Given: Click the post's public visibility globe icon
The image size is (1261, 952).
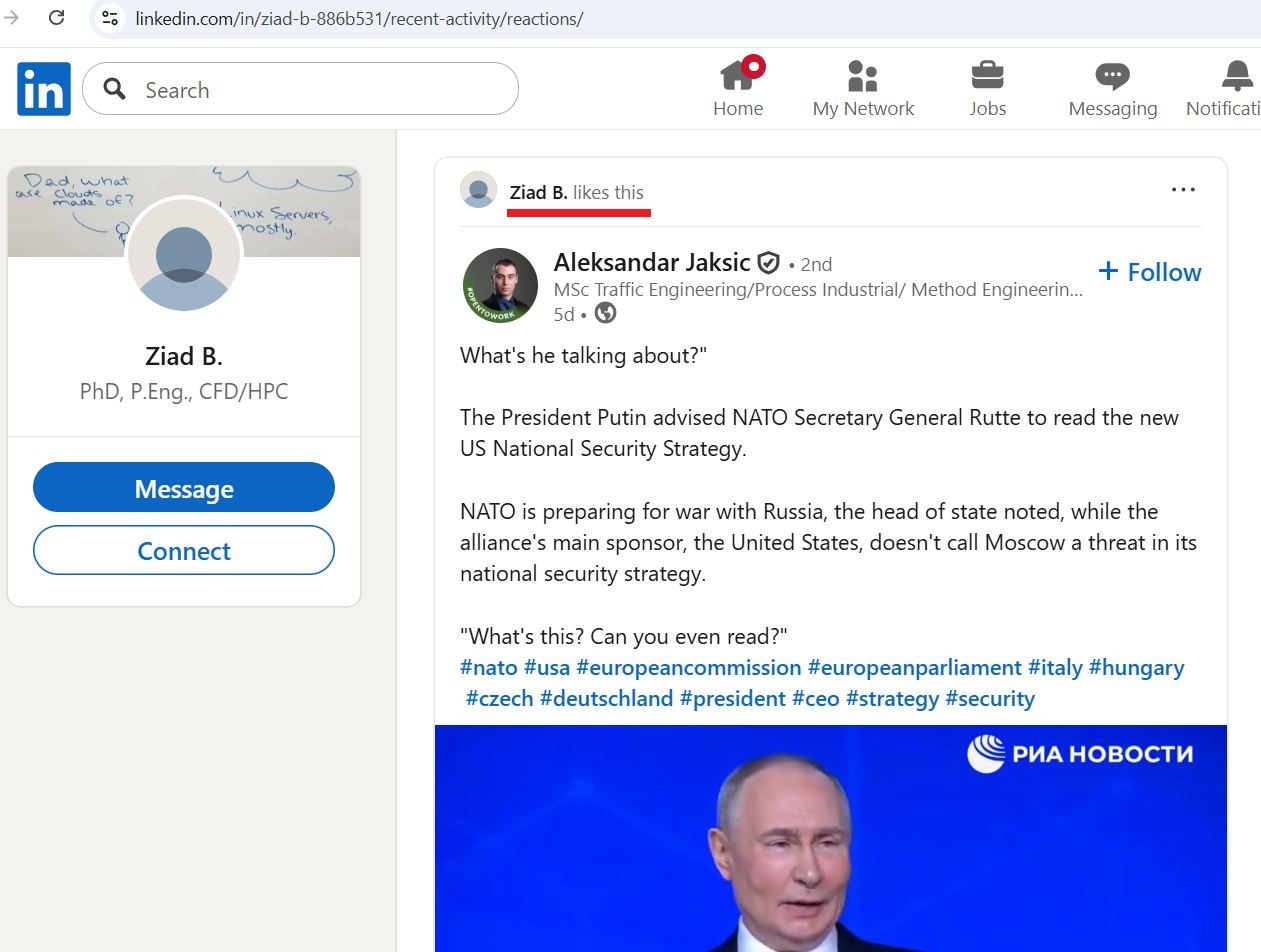Looking at the screenshot, I should [605, 313].
